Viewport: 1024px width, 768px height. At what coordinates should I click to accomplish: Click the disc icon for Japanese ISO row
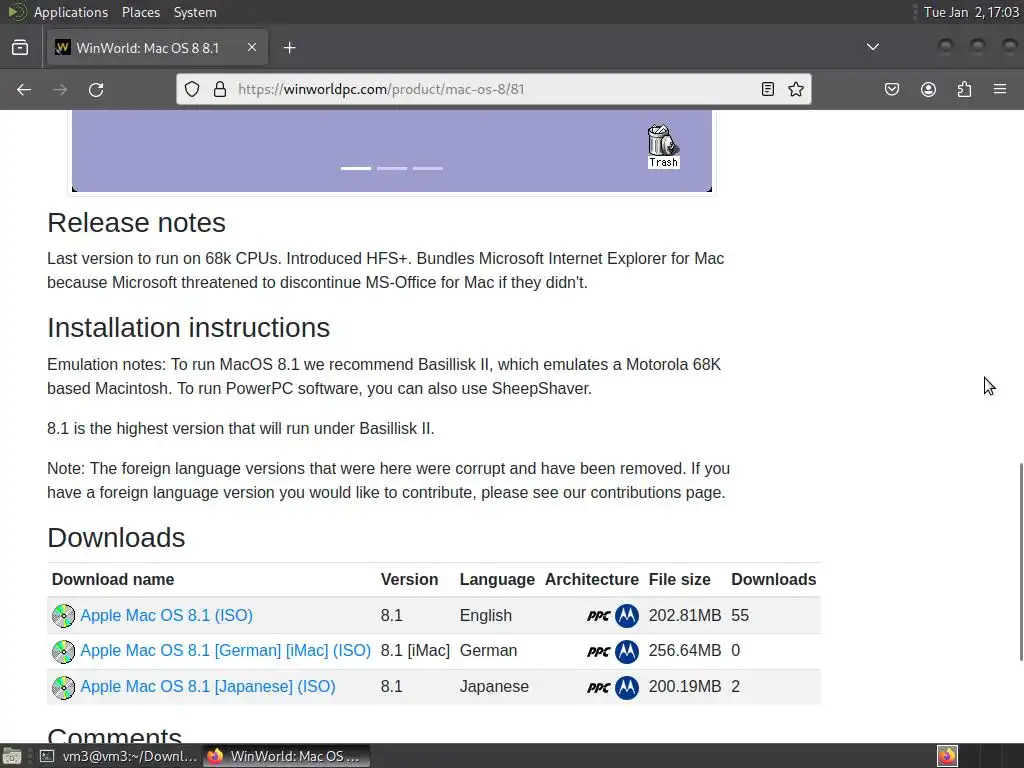pyautogui.click(x=63, y=688)
